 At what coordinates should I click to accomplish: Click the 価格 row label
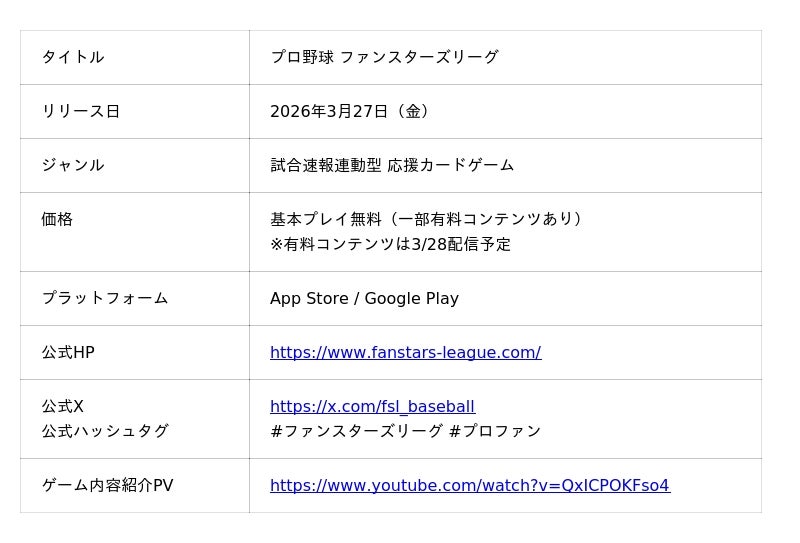point(57,219)
